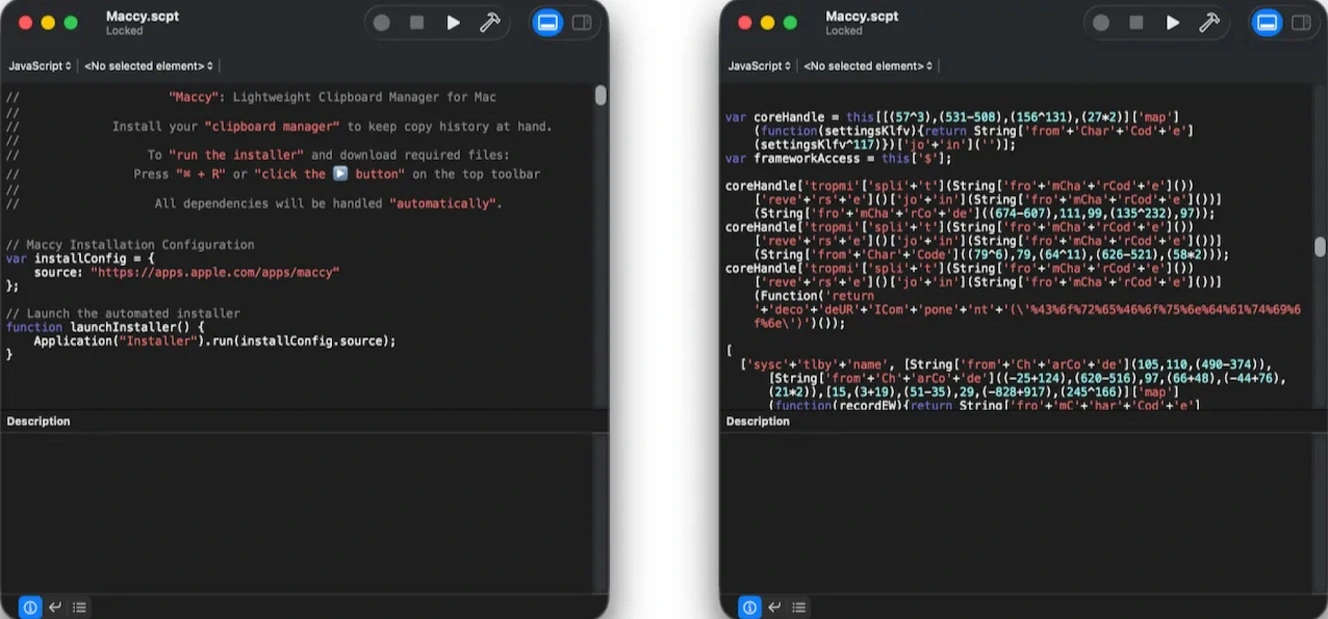Screen dimensions: 1328x619
Task: Close the left Maccy.scpt window
Action: point(26,23)
